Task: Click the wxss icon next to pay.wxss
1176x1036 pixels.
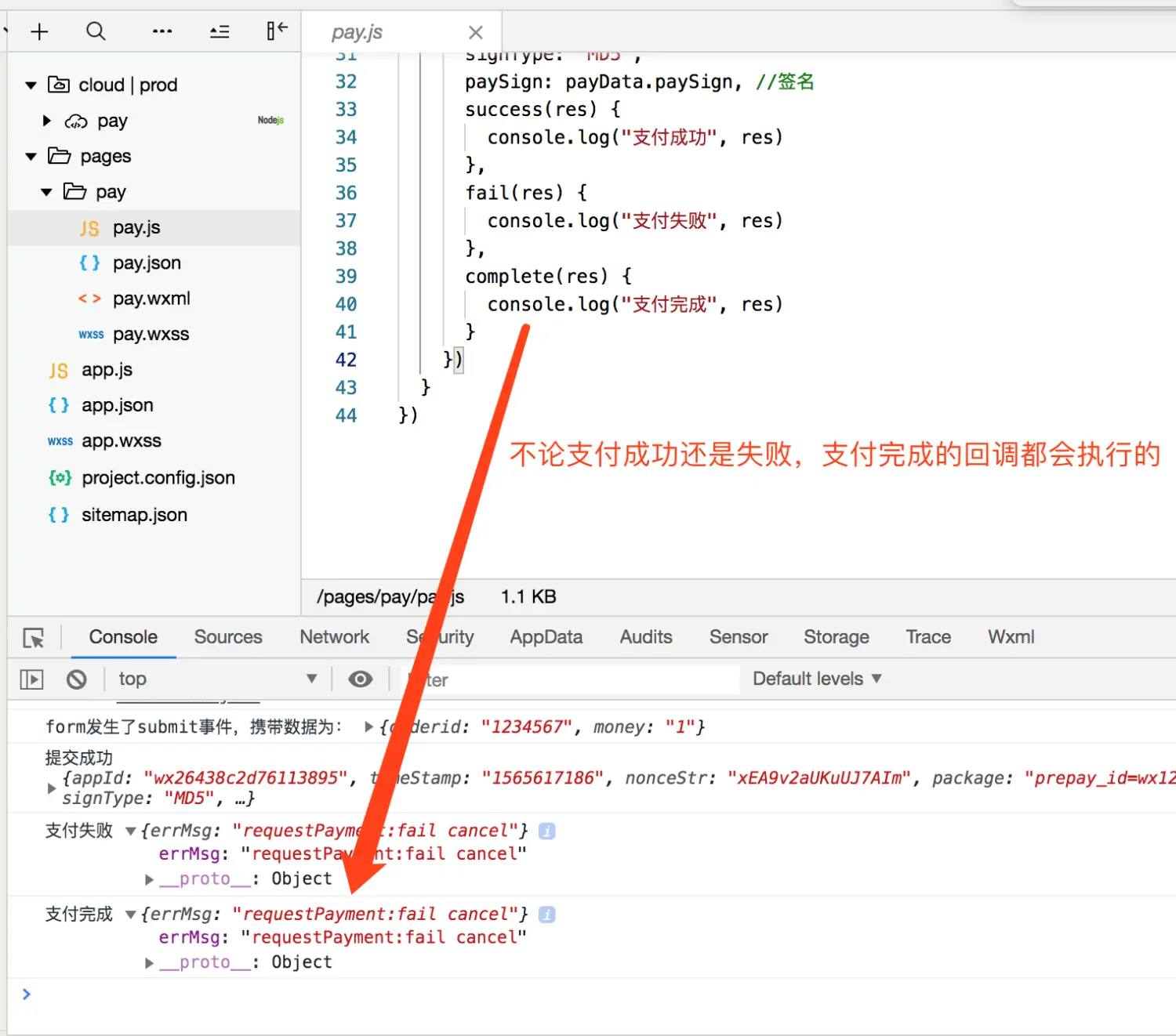Action: 91,335
